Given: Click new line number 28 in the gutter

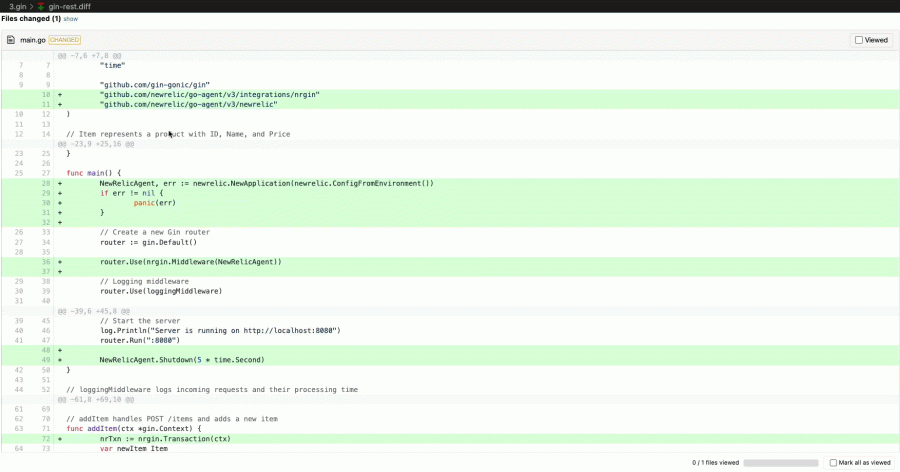Looking at the screenshot, I should pyautogui.click(x=46, y=184).
